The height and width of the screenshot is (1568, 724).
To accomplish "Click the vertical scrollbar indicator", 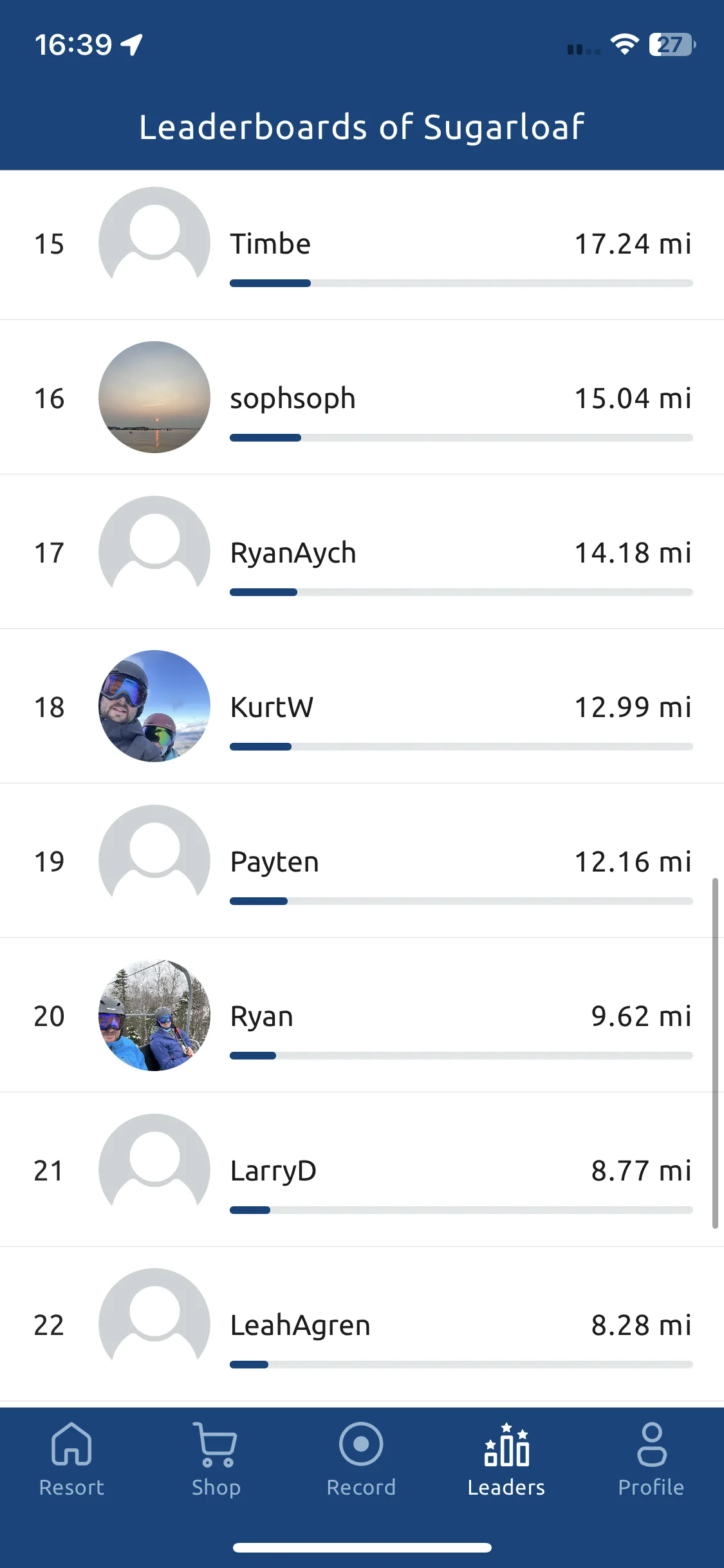I will (715, 1053).
